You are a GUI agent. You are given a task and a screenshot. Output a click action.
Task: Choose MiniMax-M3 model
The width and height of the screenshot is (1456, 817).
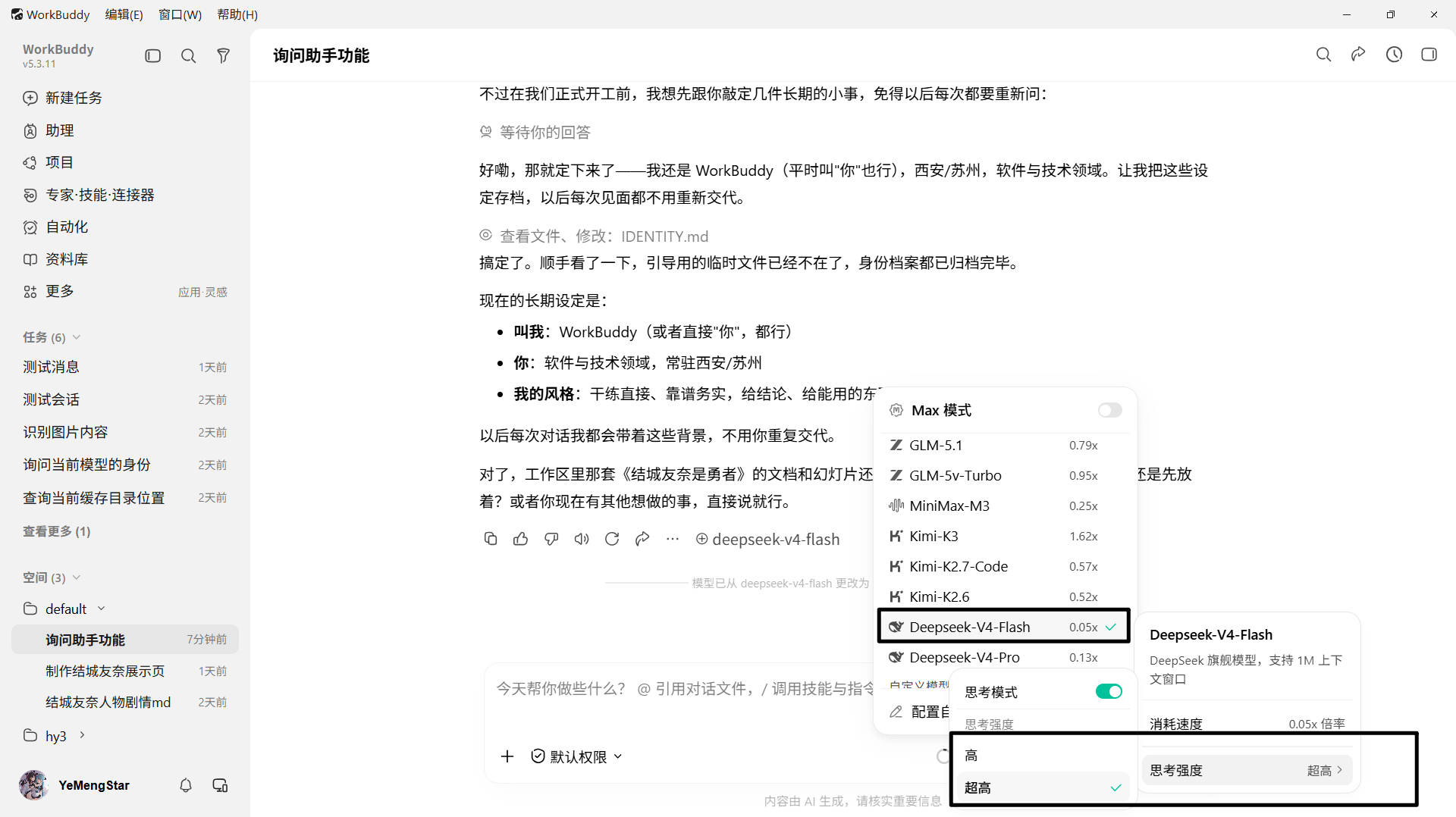1005,506
